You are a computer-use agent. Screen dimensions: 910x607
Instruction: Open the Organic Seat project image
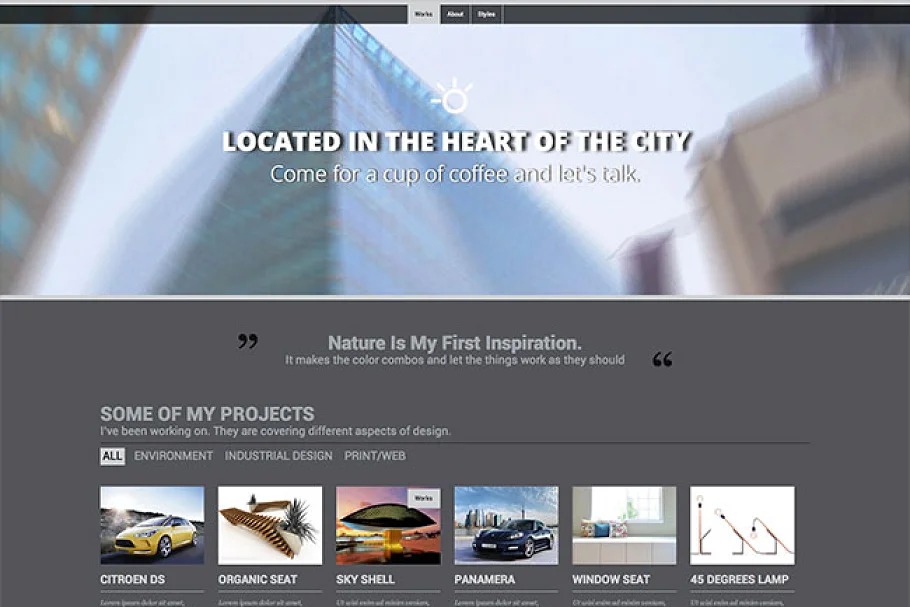click(270, 525)
